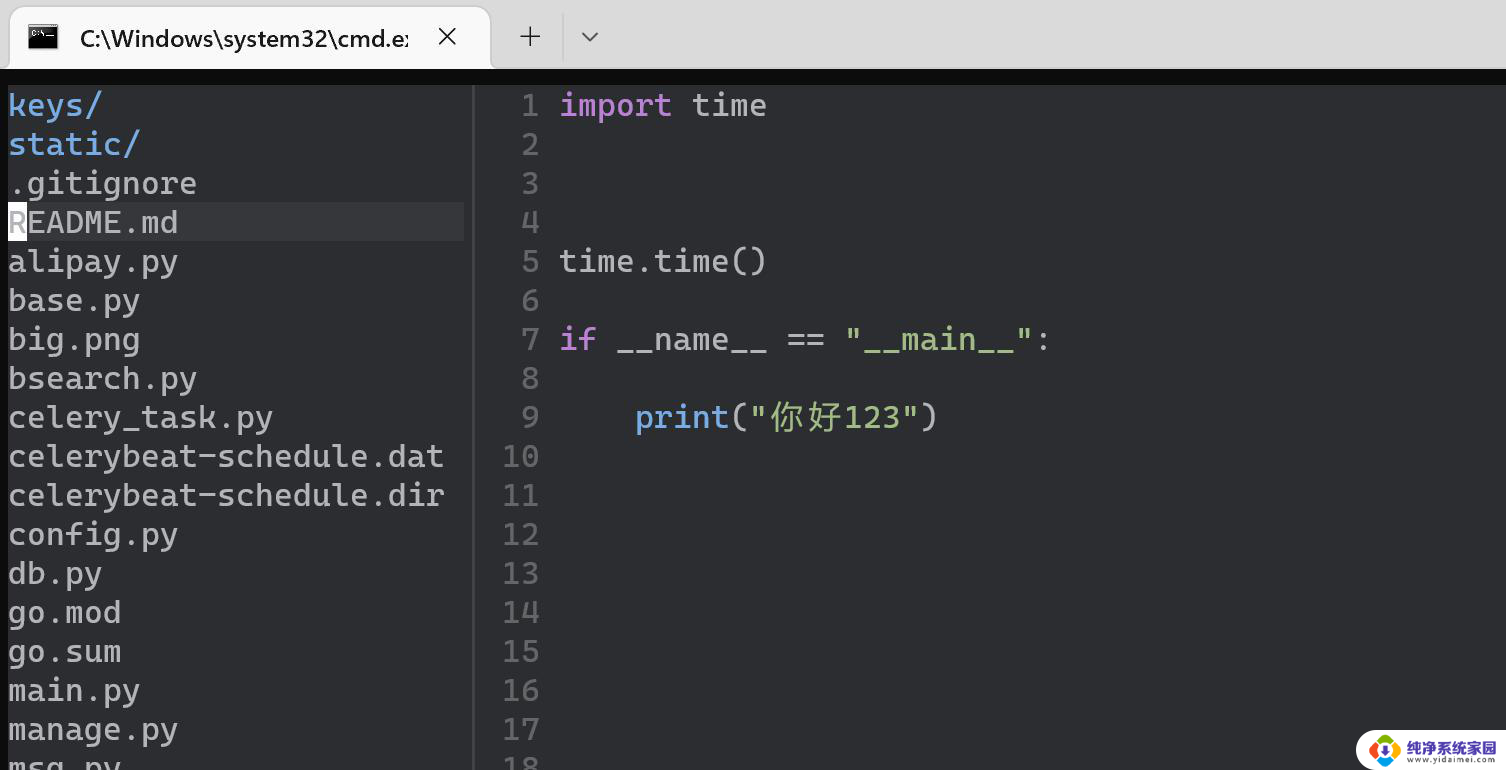Close the cmd.exe terminal tab
Viewport: 1506px width, 770px height.
[x=447, y=37]
